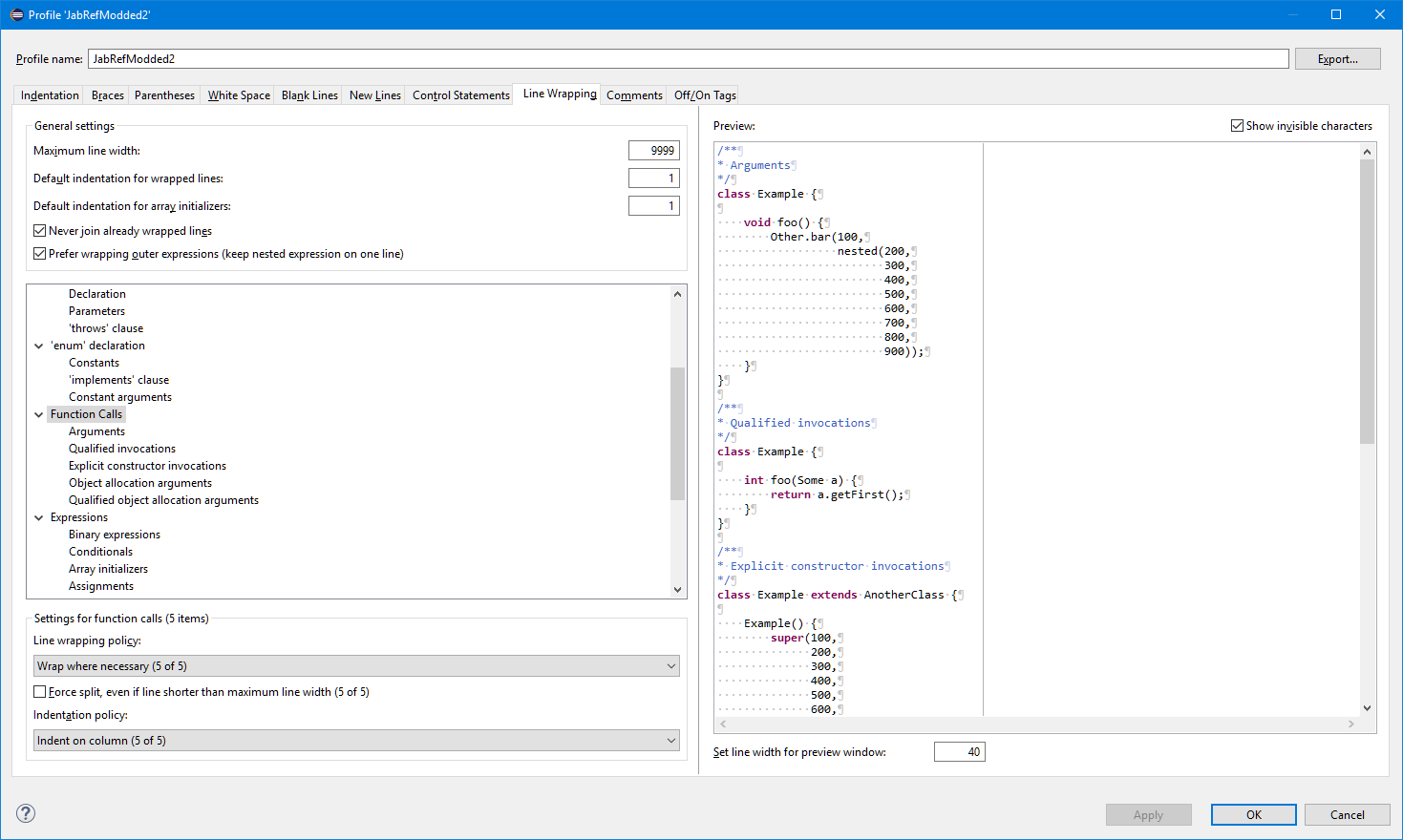Click preview horizontal scroll left arrow
The image size is (1403, 840).
(723, 724)
